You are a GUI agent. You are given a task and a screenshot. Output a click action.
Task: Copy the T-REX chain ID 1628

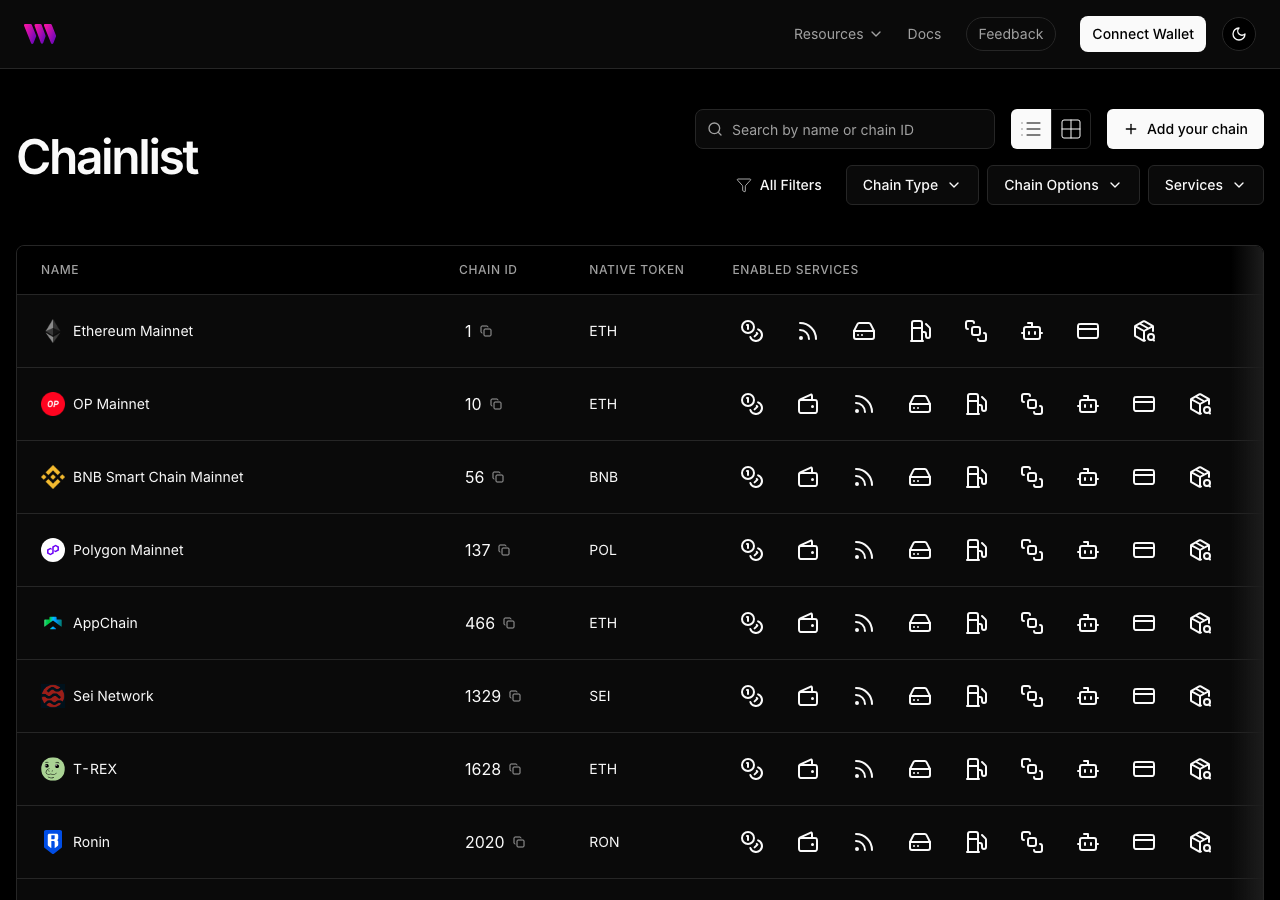tap(515, 769)
